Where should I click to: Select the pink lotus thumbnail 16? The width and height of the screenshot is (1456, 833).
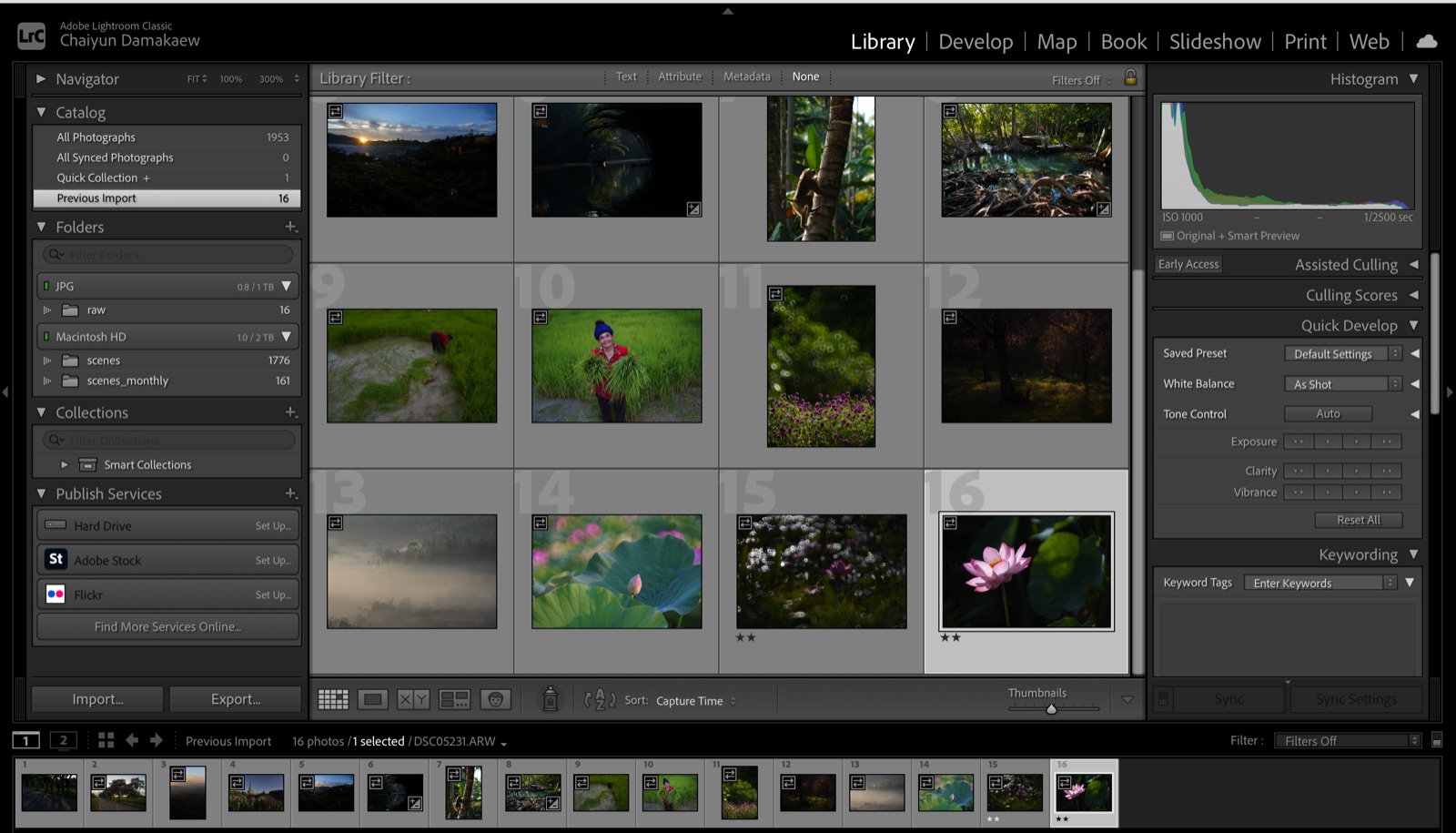[1026, 572]
